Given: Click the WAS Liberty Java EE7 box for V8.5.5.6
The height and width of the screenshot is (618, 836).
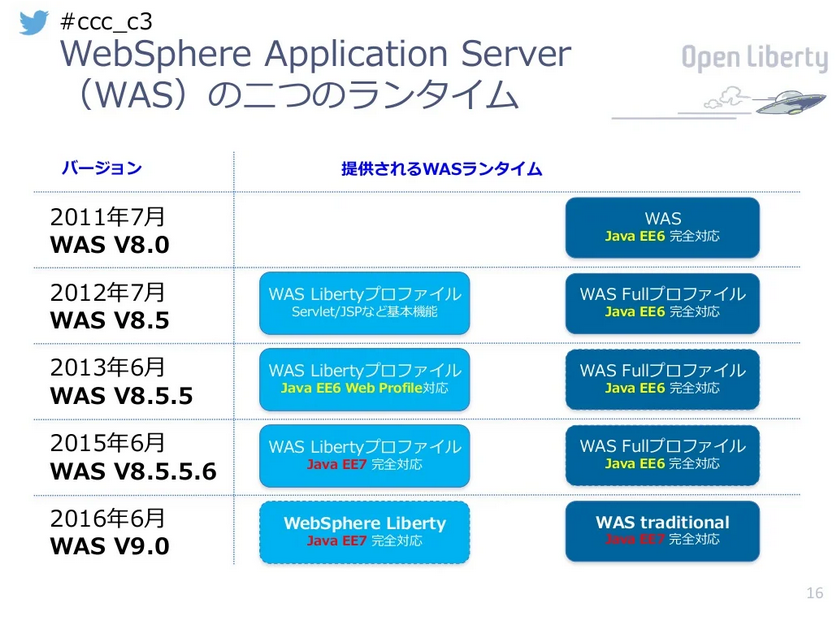Looking at the screenshot, I should click(x=364, y=455).
